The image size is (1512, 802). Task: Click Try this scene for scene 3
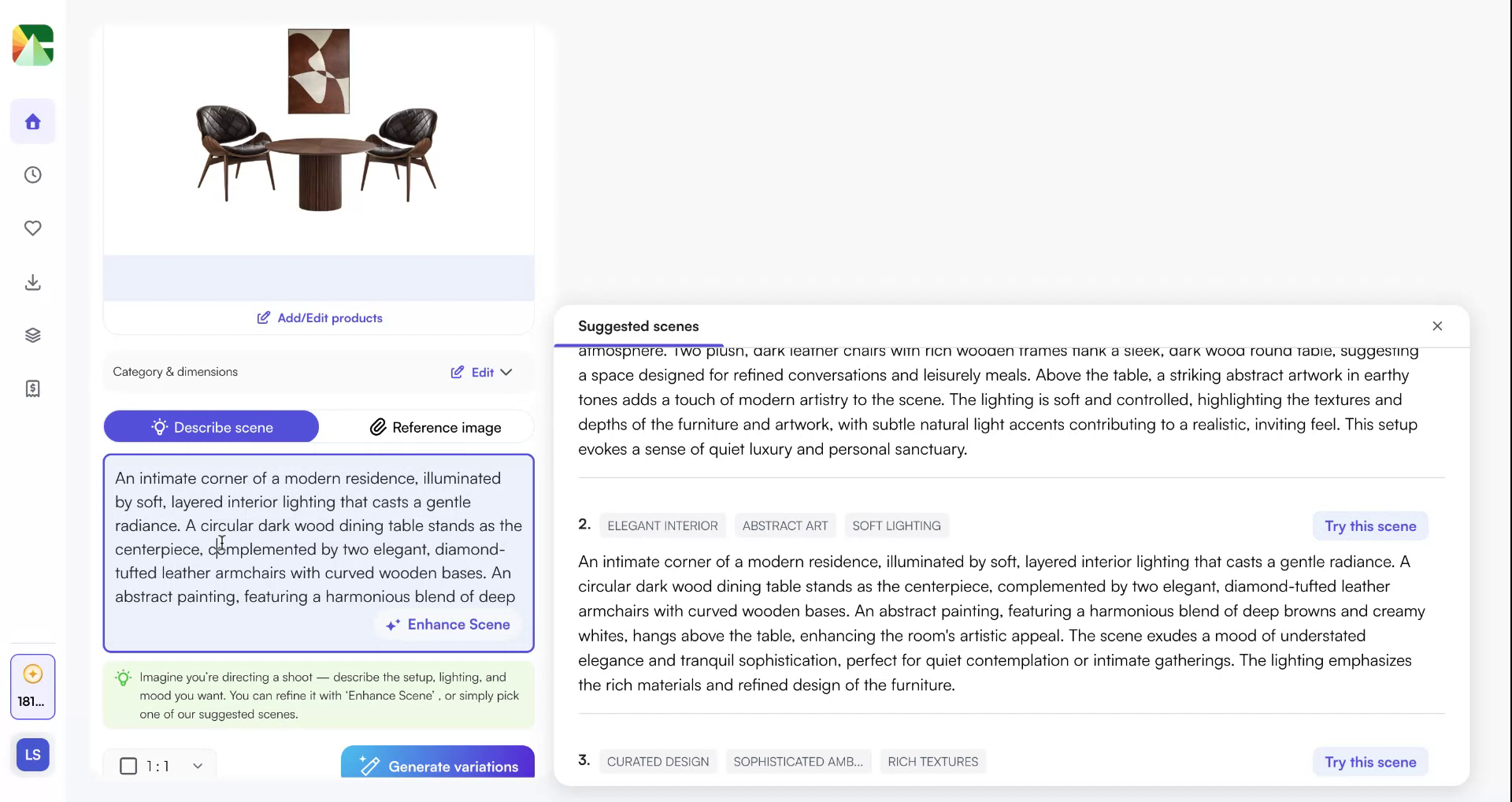coord(1369,761)
